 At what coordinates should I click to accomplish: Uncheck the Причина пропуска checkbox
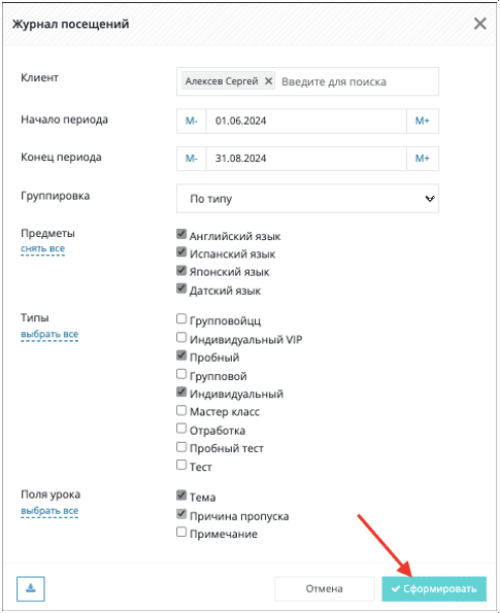[181, 513]
